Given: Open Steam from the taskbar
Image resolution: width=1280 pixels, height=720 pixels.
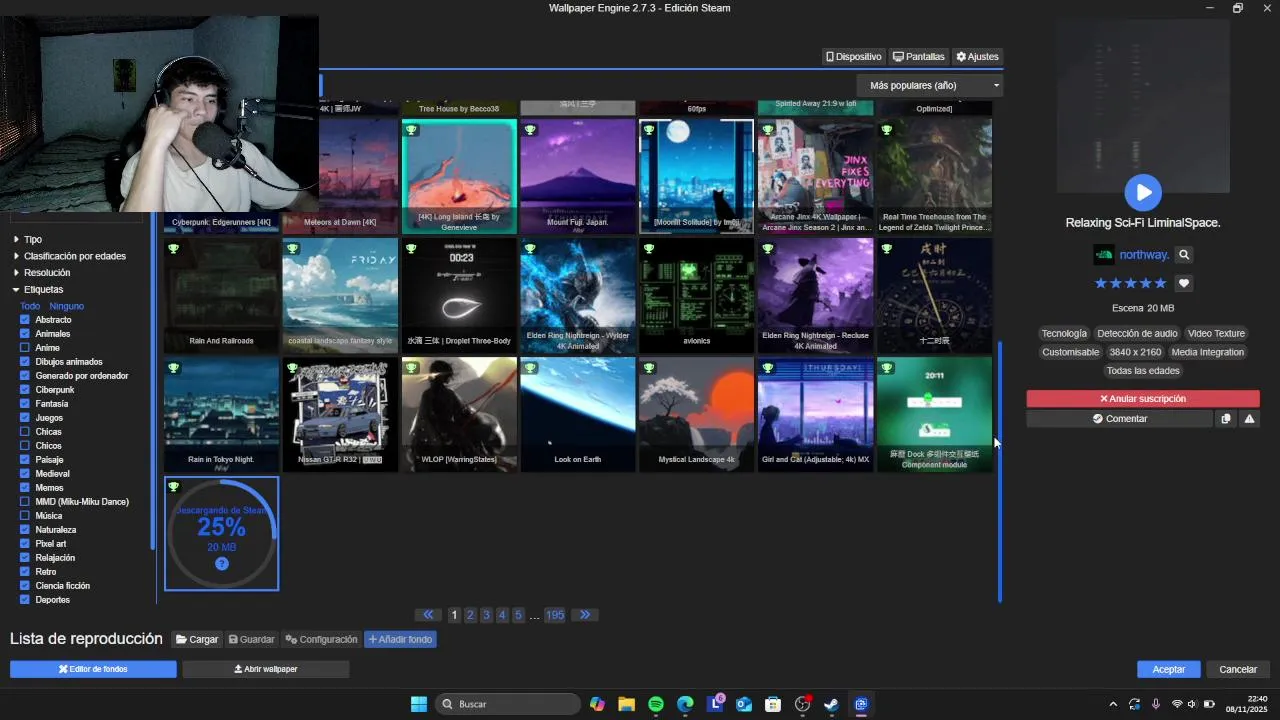Looking at the screenshot, I should point(831,704).
